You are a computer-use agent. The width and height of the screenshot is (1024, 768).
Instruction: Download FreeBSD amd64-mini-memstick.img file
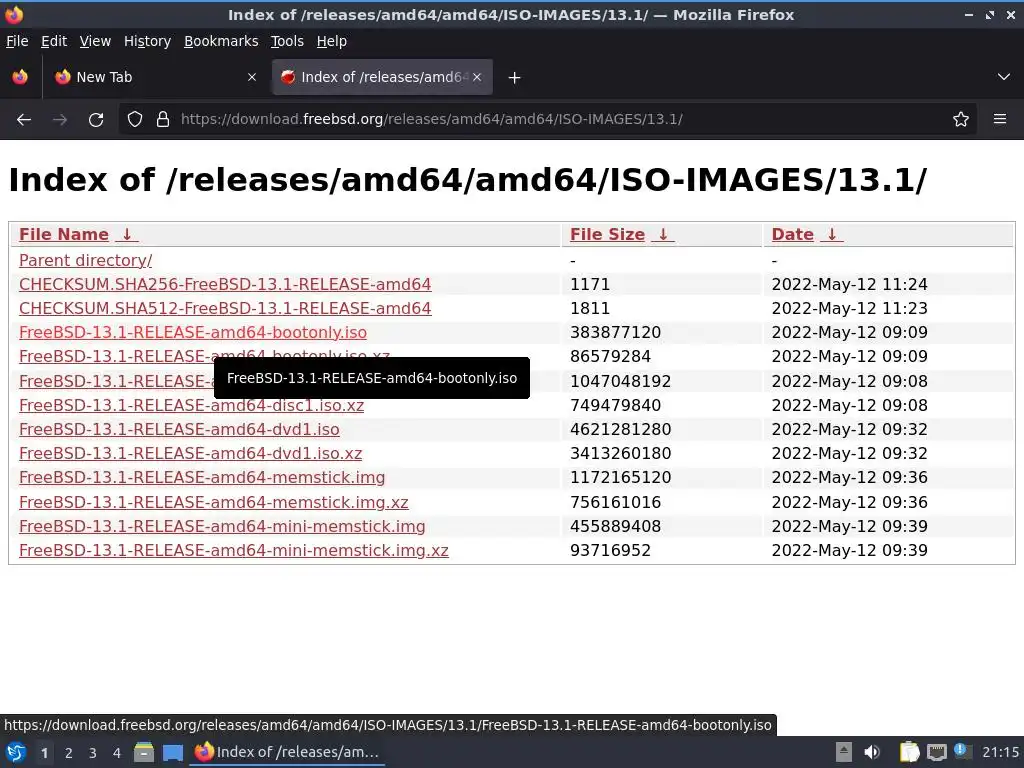222,526
